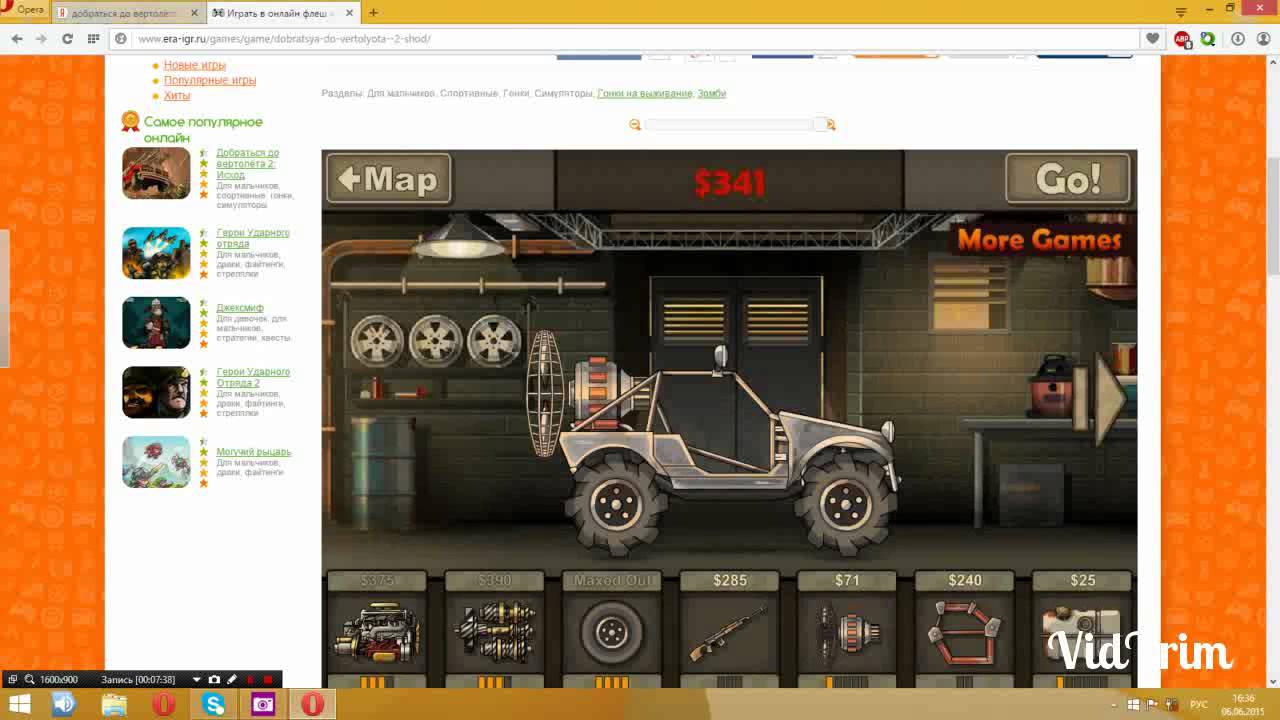1280x720 pixels.
Task: Click the Могучий рыцарь game thumbnail
Action: 156,462
